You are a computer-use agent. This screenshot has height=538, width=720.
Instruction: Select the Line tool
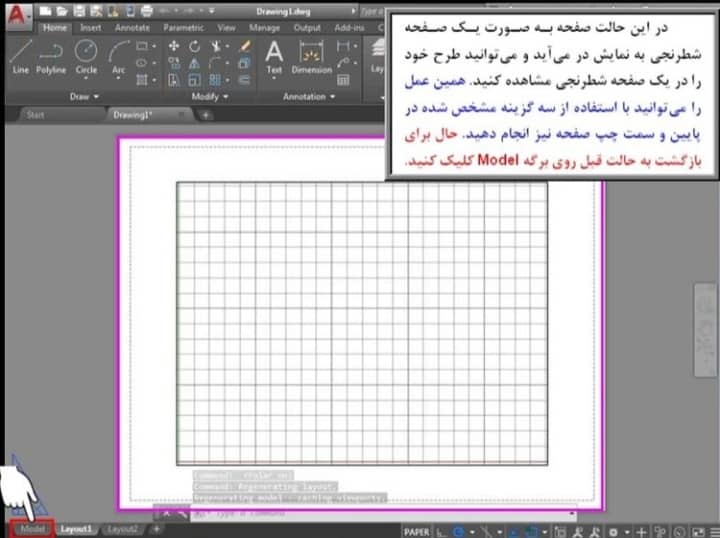click(21, 57)
